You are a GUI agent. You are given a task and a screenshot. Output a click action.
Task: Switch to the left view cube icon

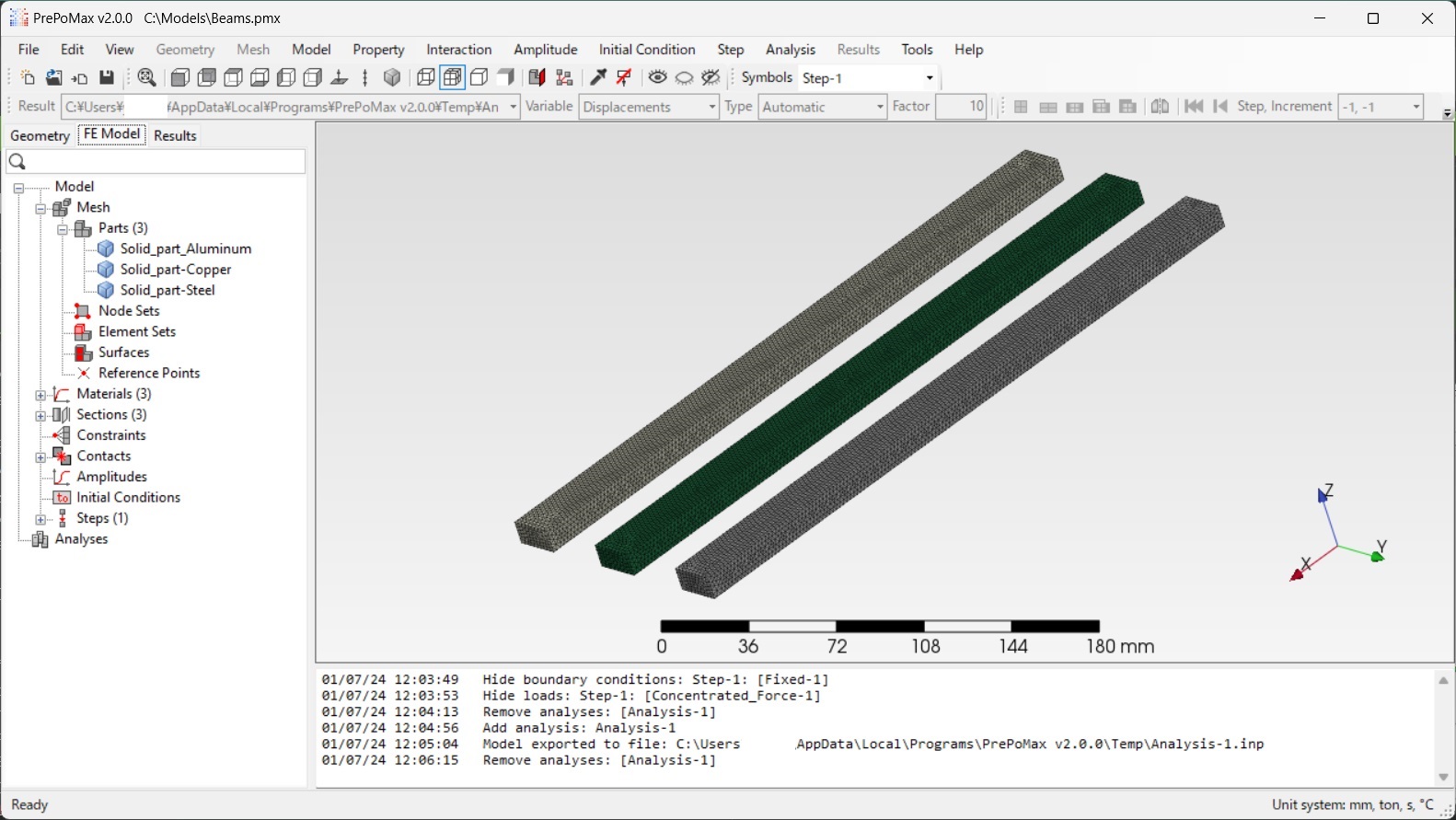286,78
